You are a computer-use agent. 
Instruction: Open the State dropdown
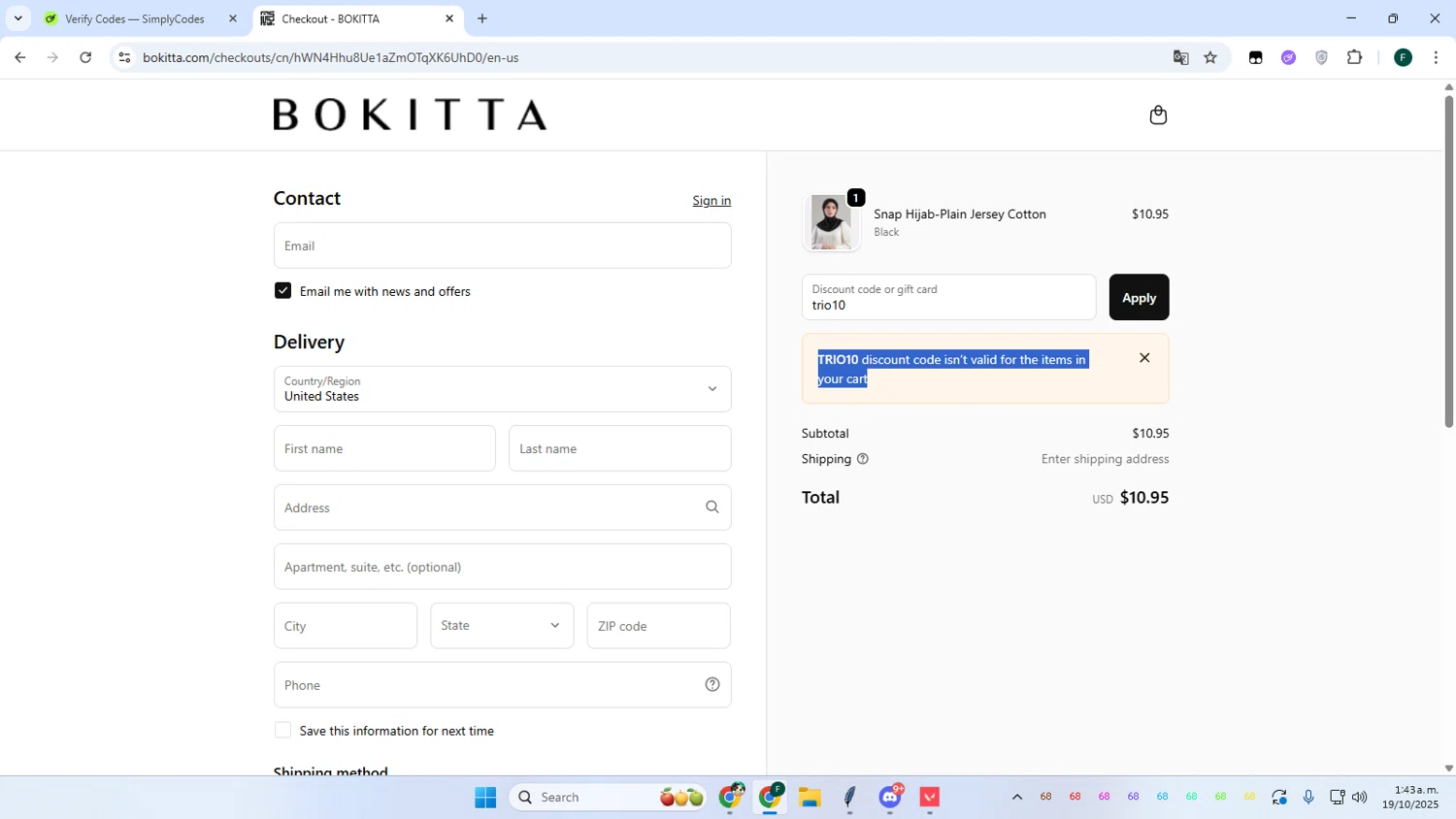[x=502, y=626]
